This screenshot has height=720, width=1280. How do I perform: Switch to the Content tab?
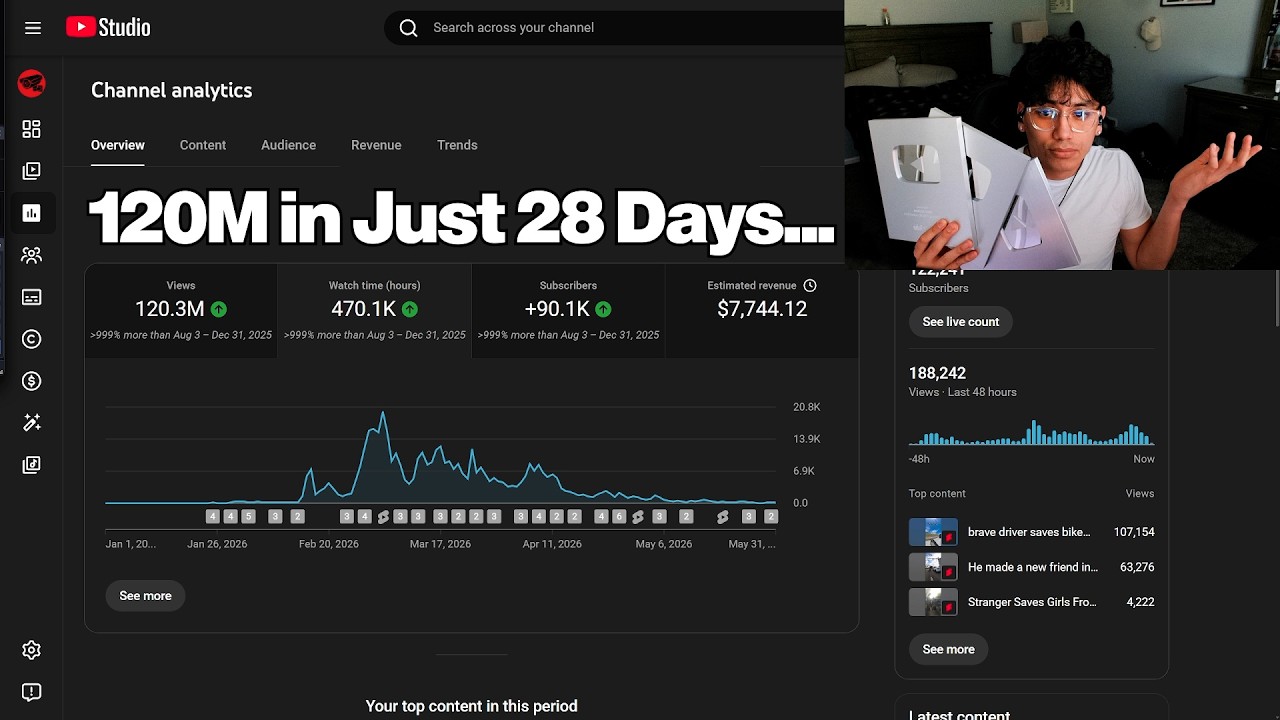[203, 146]
